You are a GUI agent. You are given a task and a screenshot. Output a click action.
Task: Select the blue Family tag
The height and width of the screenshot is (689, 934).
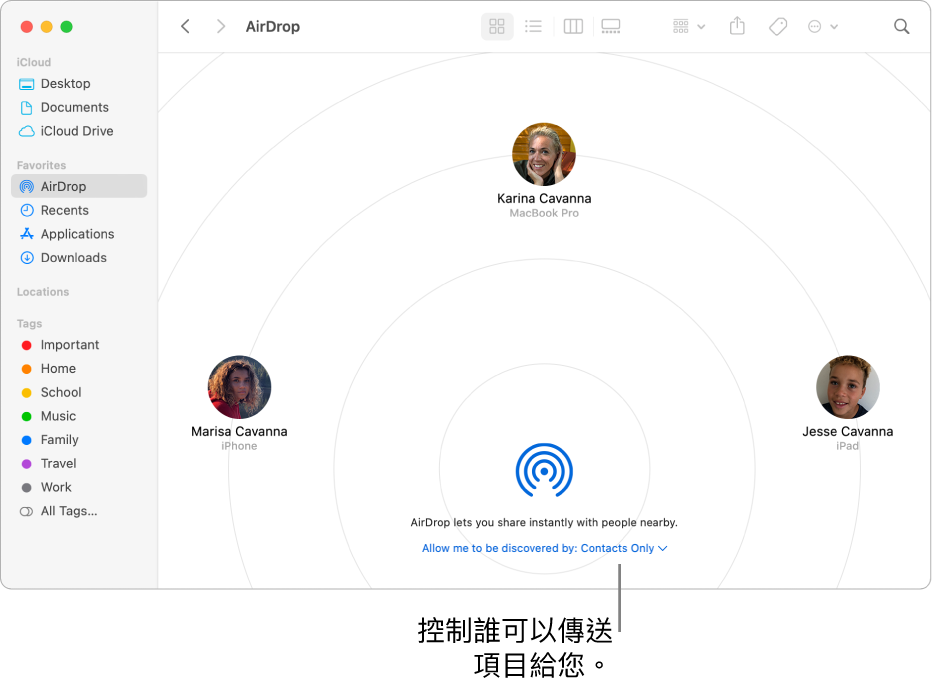click(79, 440)
